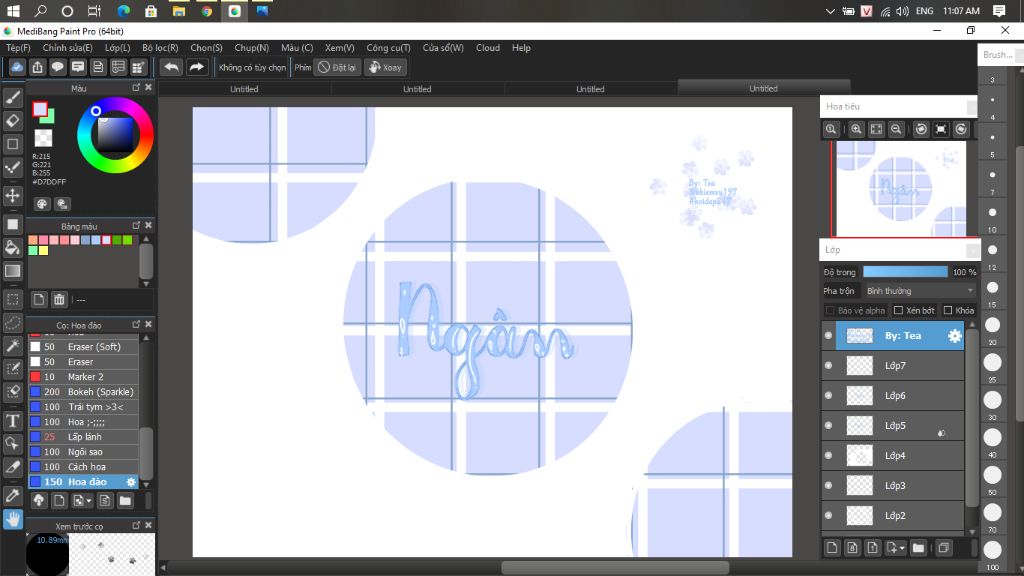Select the Gradient tool

pyautogui.click(x=12, y=271)
